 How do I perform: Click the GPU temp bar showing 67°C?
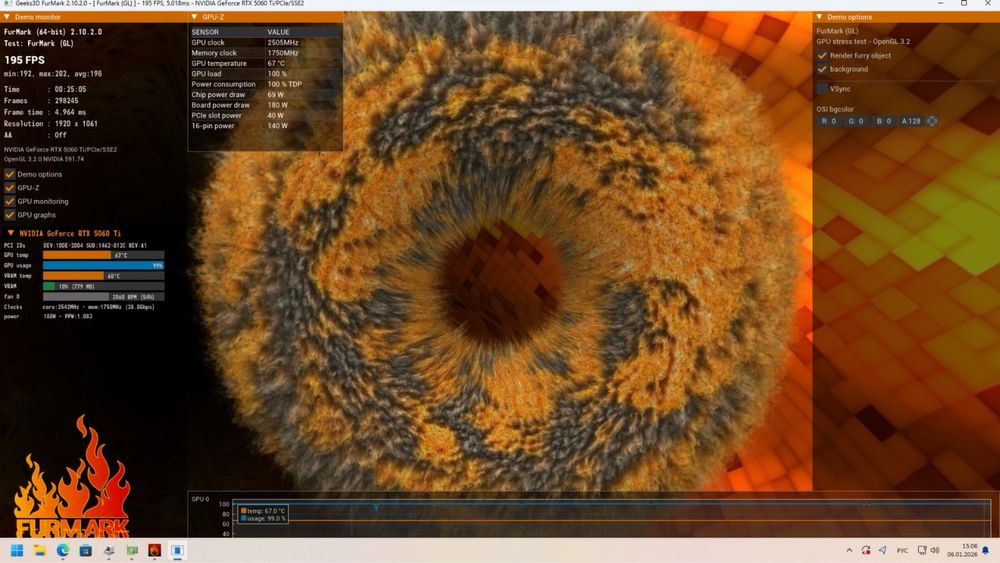(103, 255)
